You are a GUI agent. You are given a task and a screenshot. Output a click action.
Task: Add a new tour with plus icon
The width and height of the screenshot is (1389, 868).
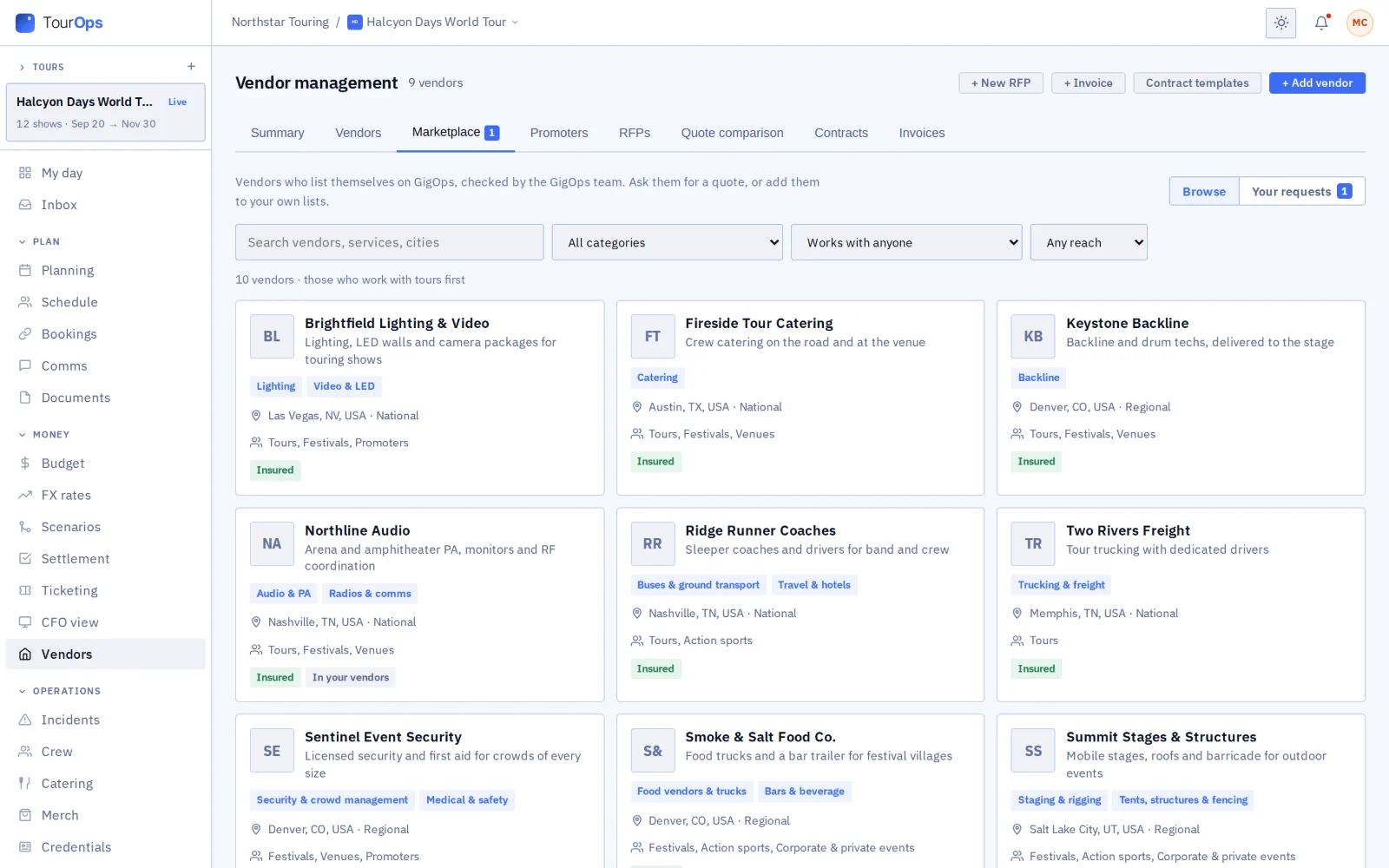point(191,67)
